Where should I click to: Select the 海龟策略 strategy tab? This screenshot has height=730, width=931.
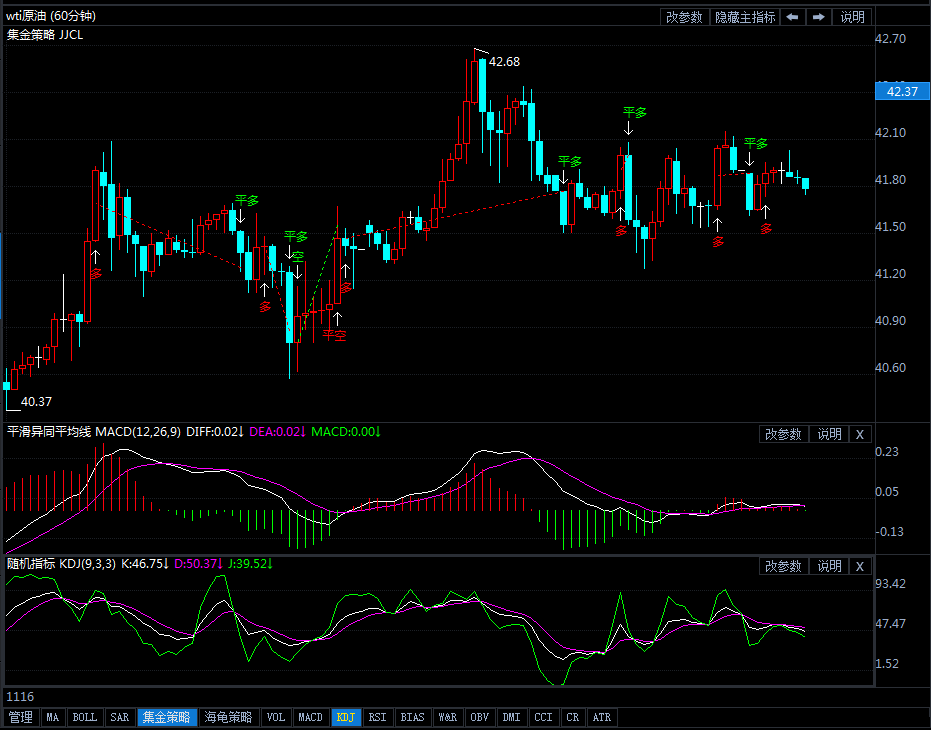[228, 717]
